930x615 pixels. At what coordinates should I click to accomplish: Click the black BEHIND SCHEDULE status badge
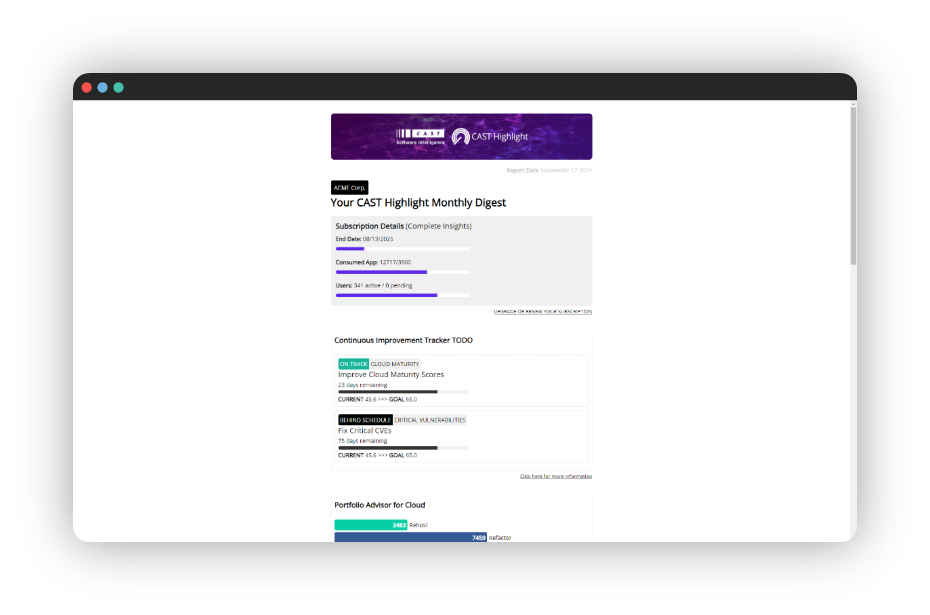(x=365, y=420)
